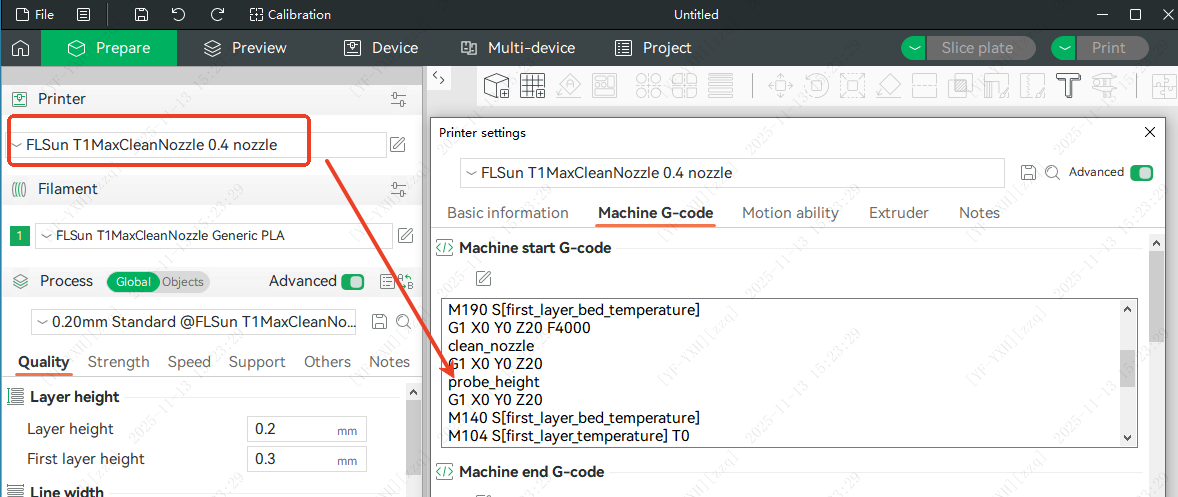Image resolution: width=1178 pixels, height=497 pixels.
Task: Switch process scope to Objects
Action: coord(182,282)
